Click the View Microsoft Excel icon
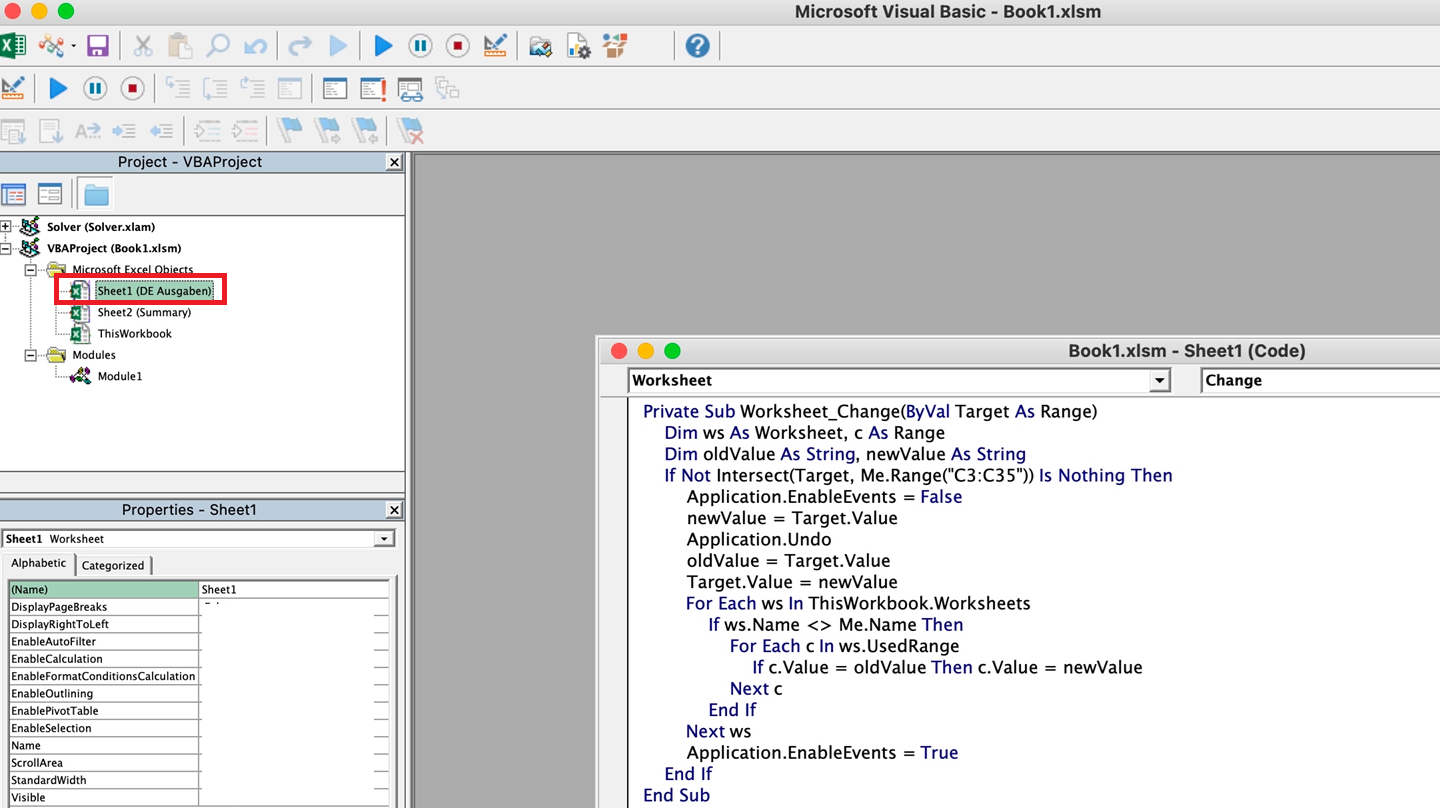 tap(13, 46)
